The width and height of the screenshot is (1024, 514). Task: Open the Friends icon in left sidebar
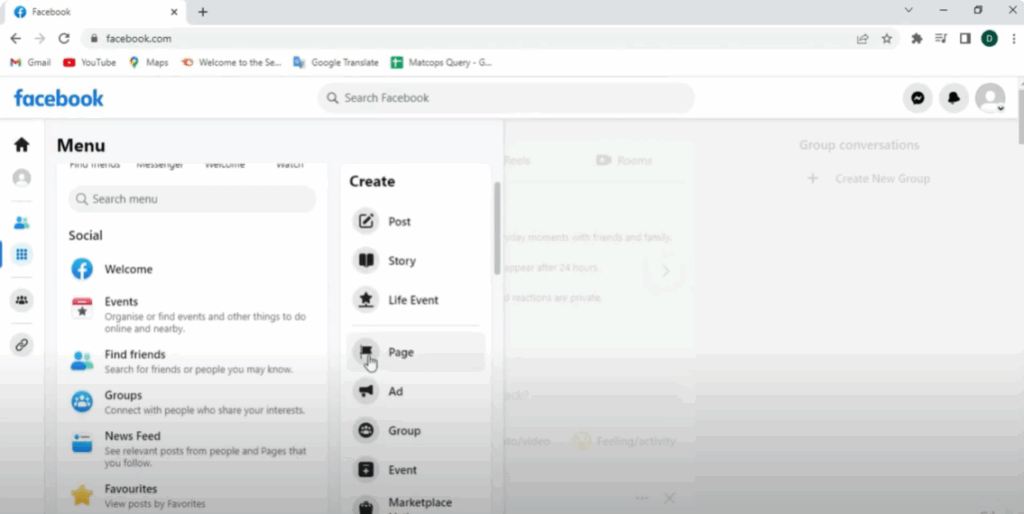pyautogui.click(x=22, y=223)
